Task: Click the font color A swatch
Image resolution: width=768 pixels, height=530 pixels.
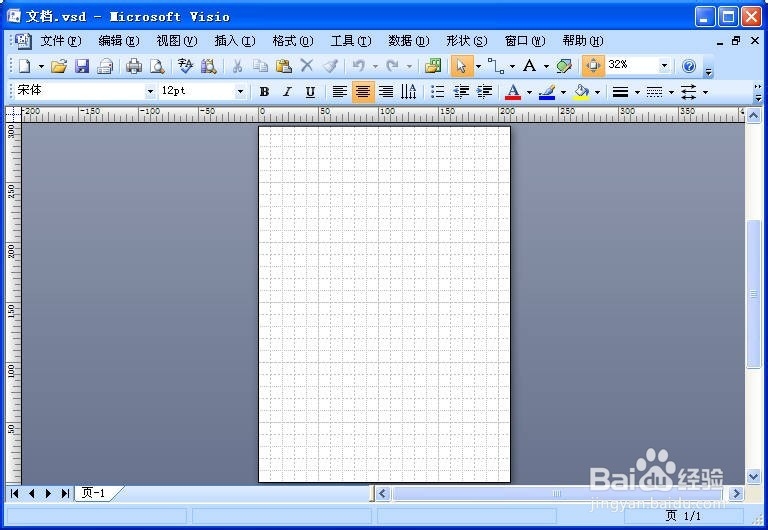Action: pos(513,92)
